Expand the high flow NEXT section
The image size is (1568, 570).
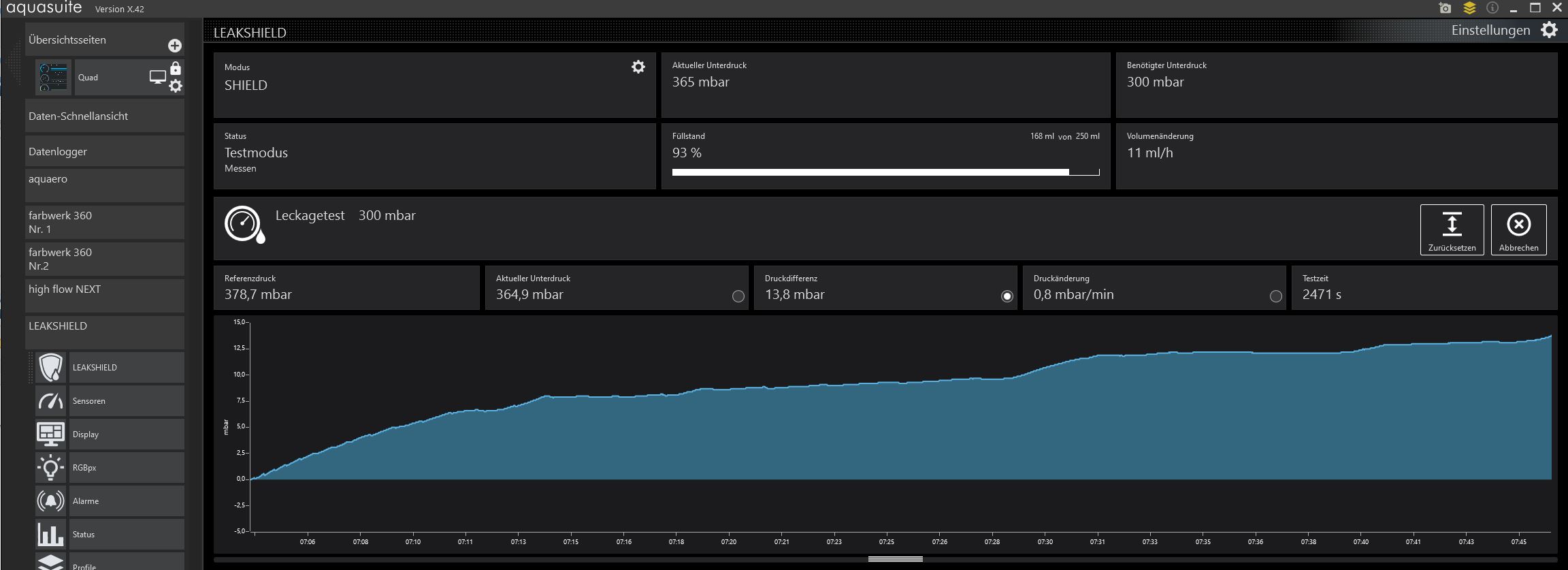pos(105,296)
